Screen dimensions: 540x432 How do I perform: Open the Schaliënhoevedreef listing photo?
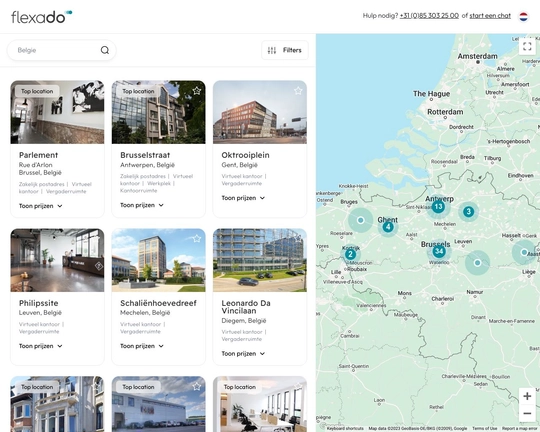(158, 260)
